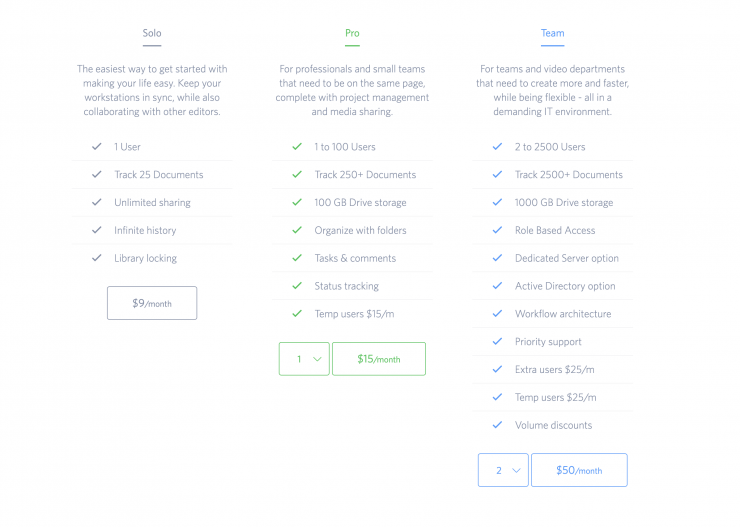
Task: Click the Dedicated Server option feature text
Action: 566,258
